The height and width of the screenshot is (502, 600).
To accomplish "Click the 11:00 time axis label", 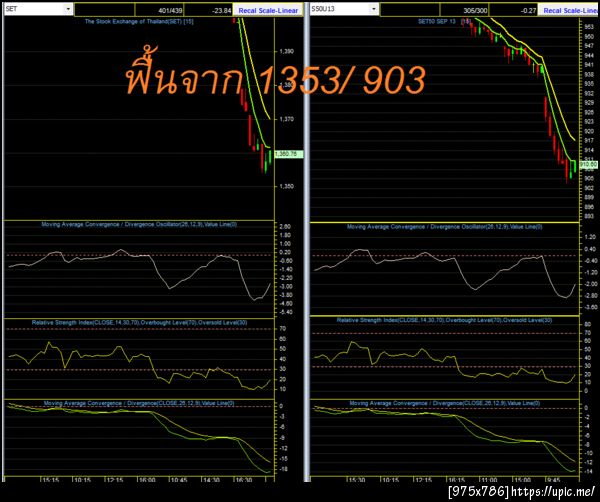I will click(489, 480).
